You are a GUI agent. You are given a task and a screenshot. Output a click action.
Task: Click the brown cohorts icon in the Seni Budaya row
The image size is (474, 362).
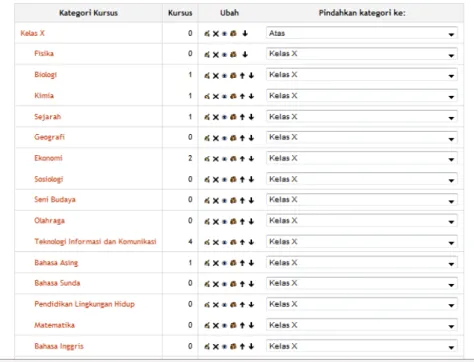pyautogui.click(x=233, y=200)
